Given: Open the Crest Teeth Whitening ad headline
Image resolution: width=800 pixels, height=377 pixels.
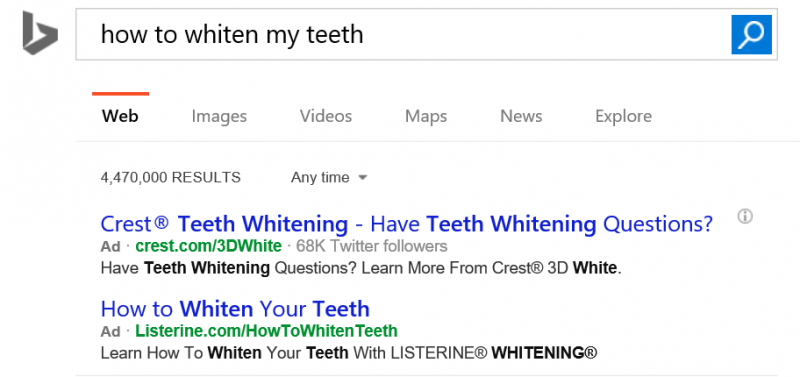Looking at the screenshot, I should pyautogui.click(x=406, y=224).
